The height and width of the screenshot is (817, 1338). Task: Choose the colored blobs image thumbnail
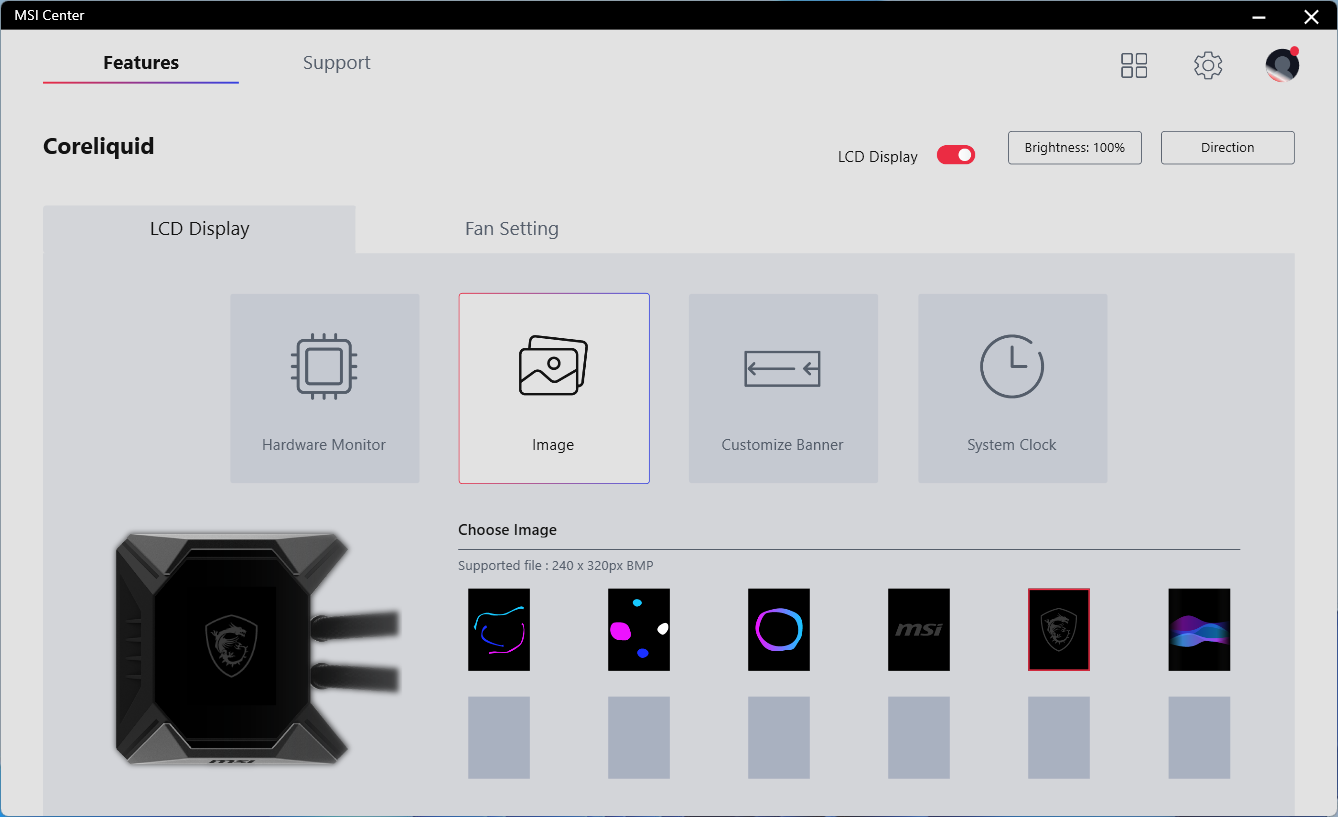coord(639,629)
